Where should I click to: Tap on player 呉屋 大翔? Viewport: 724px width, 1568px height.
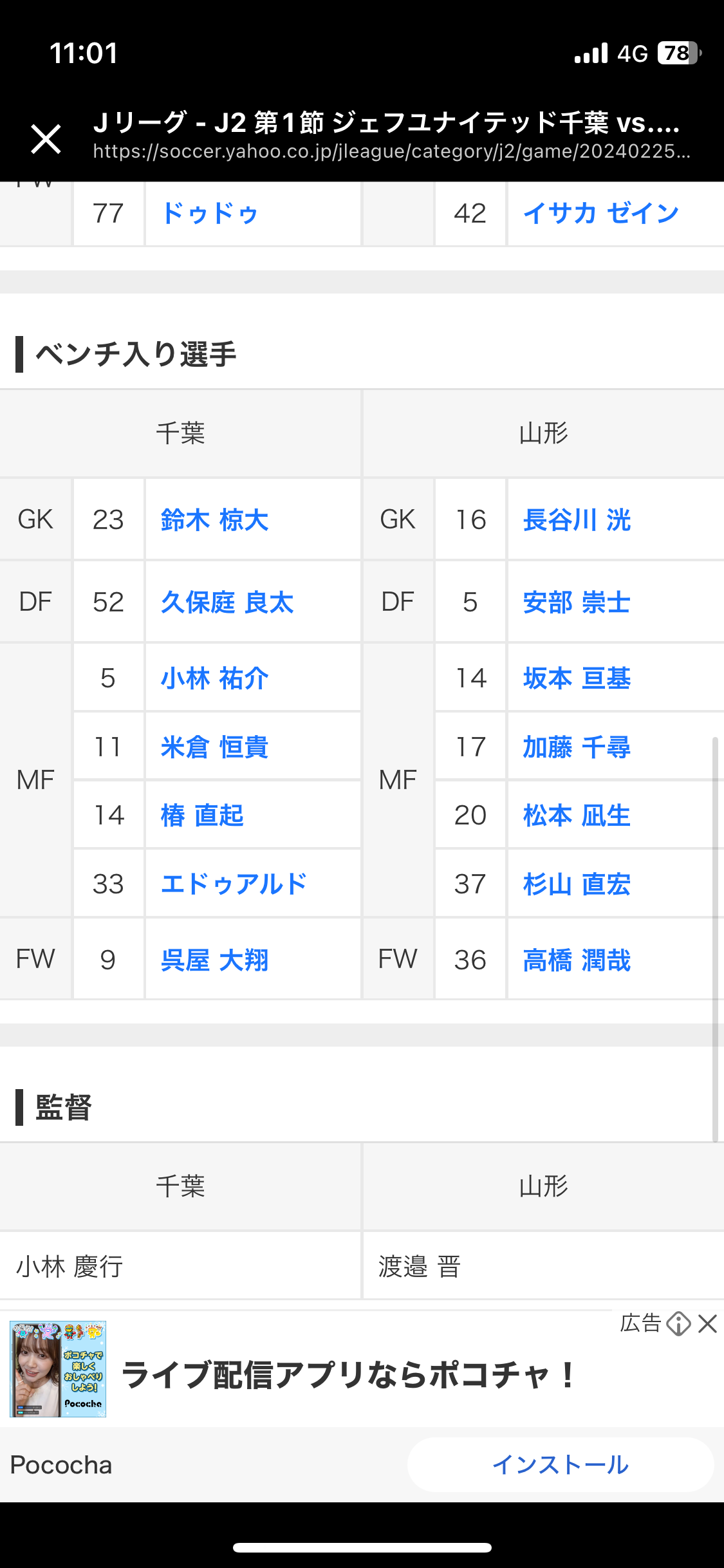(x=214, y=960)
